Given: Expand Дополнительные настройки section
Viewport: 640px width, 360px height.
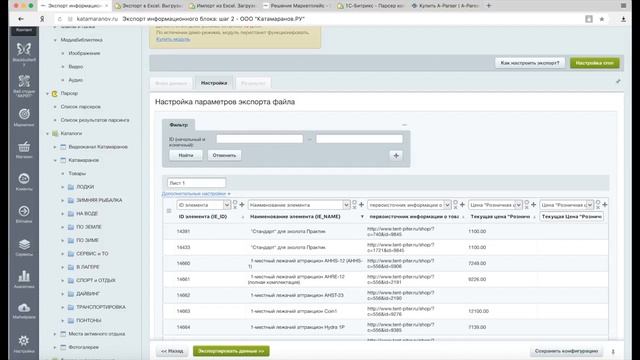Looking at the screenshot, I should pos(196,193).
